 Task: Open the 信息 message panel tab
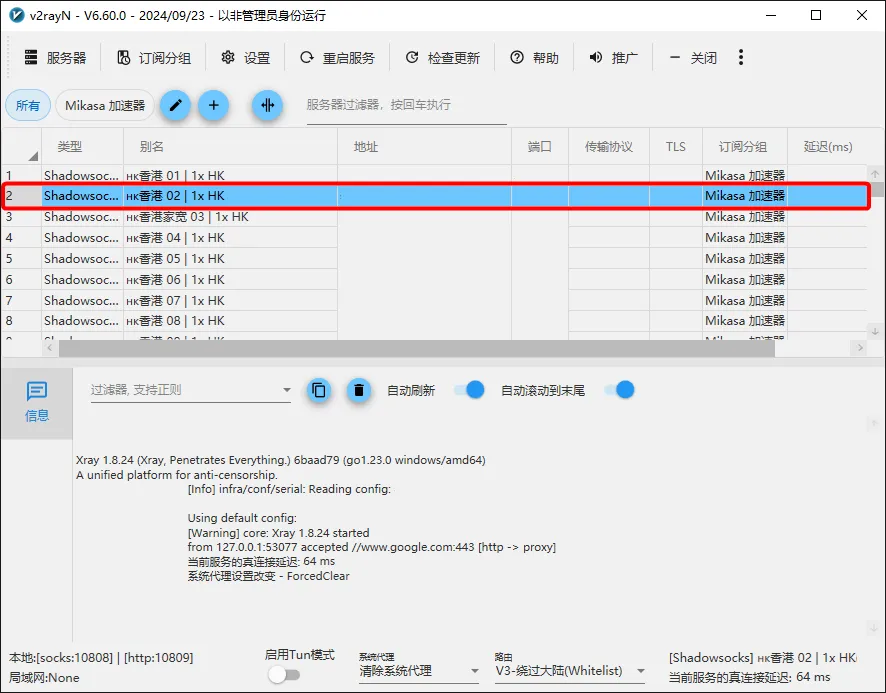(x=37, y=402)
